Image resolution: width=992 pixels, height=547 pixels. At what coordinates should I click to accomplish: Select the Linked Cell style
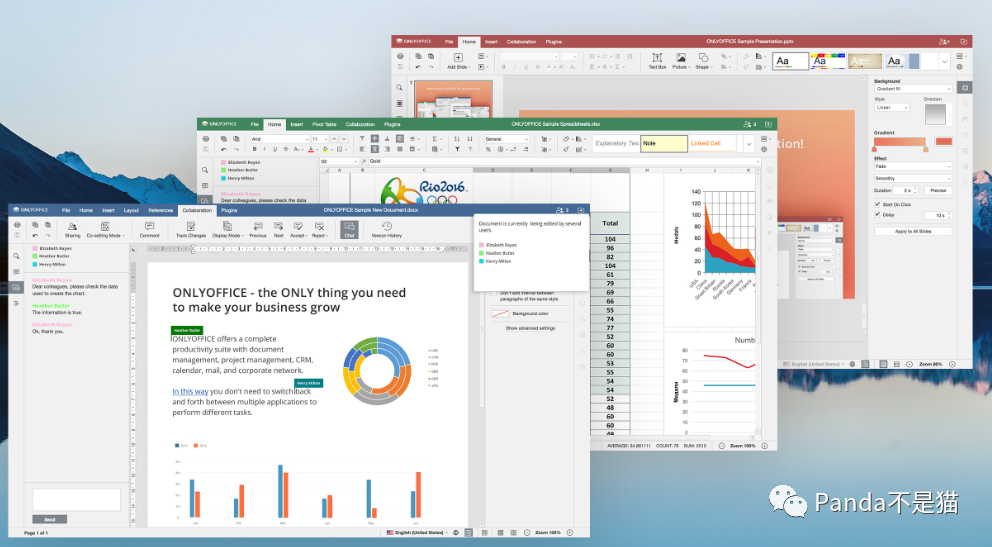713,144
